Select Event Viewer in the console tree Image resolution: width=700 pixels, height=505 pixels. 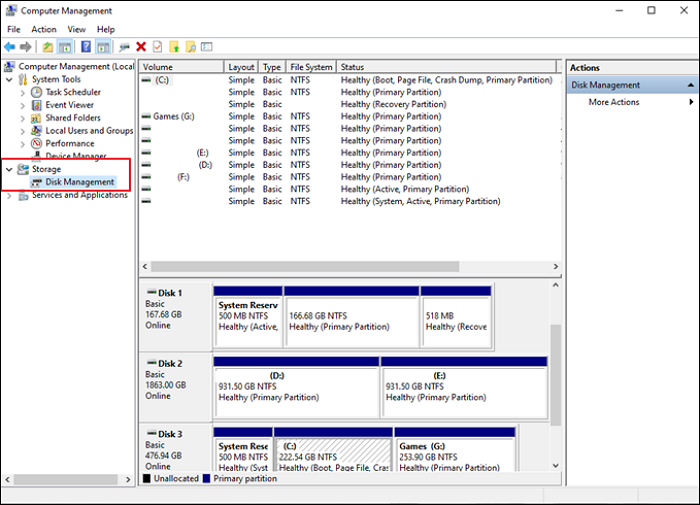pos(69,104)
